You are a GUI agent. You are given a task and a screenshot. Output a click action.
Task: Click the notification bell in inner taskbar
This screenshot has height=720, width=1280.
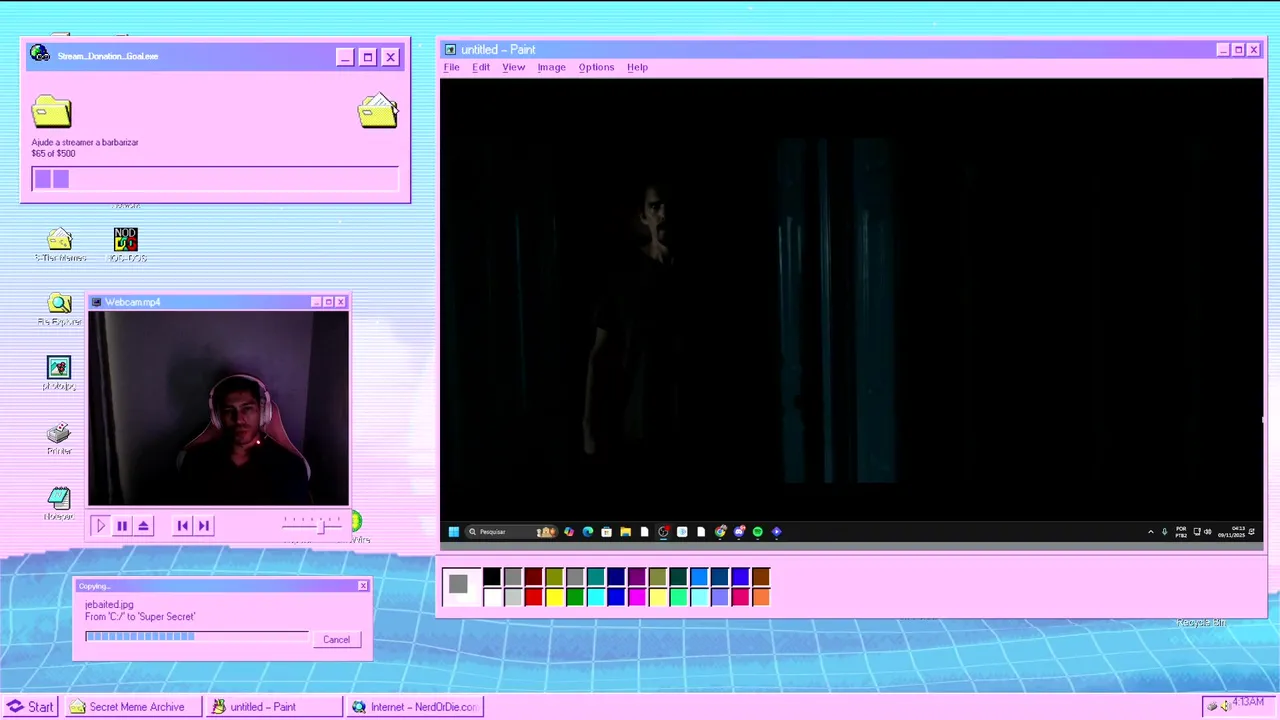[x=1251, y=532]
